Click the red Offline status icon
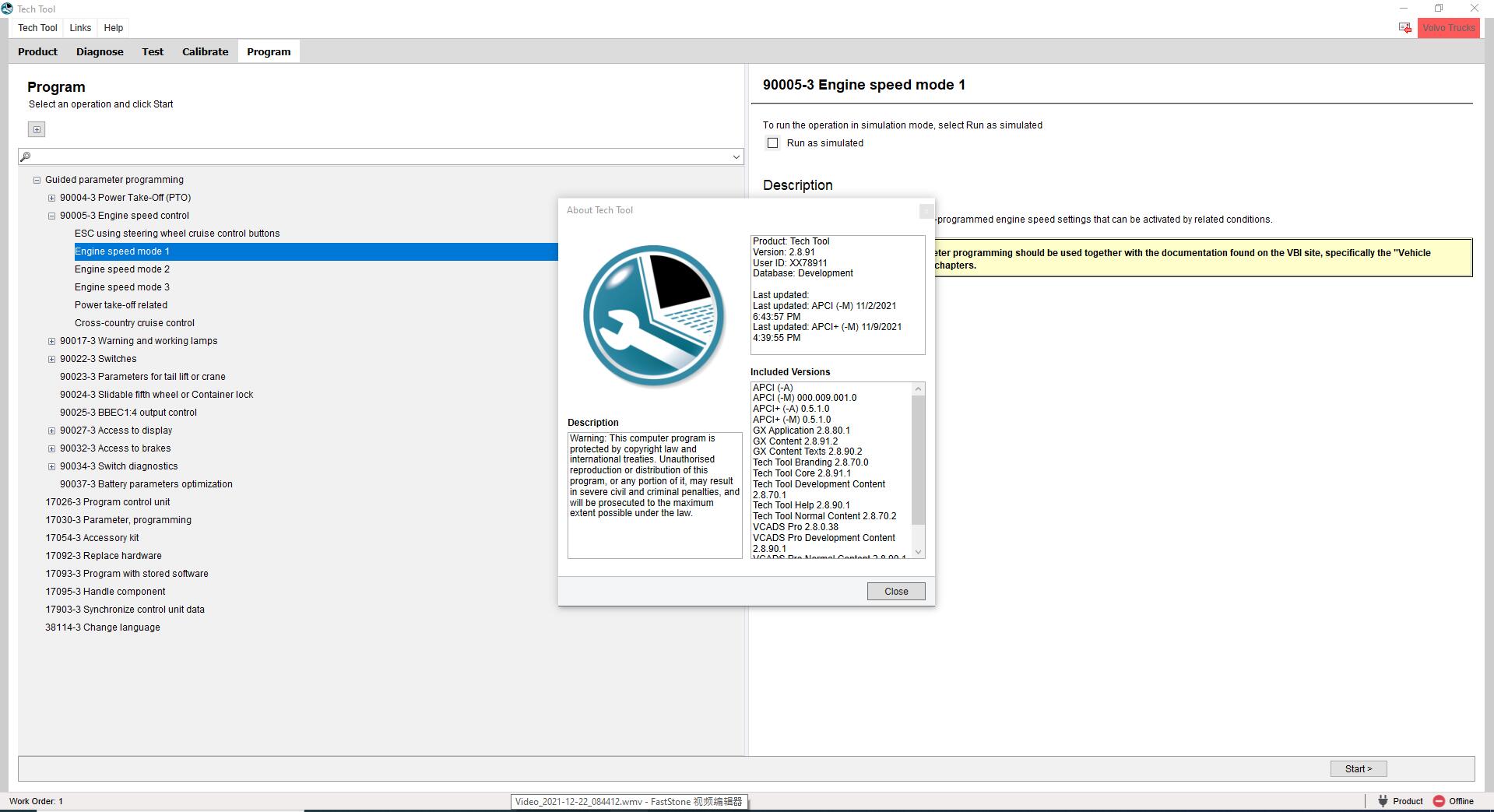 pyautogui.click(x=1439, y=801)
